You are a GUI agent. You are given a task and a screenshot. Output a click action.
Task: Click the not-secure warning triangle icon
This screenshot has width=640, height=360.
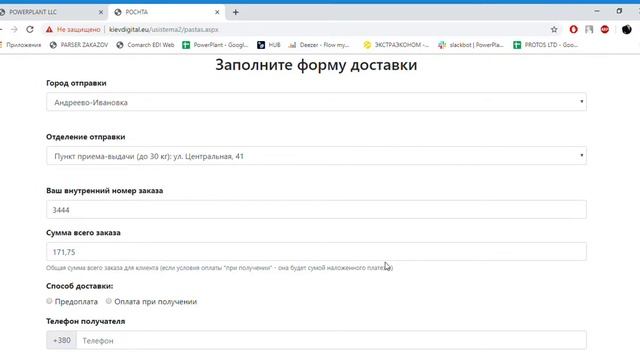point(49,29)
